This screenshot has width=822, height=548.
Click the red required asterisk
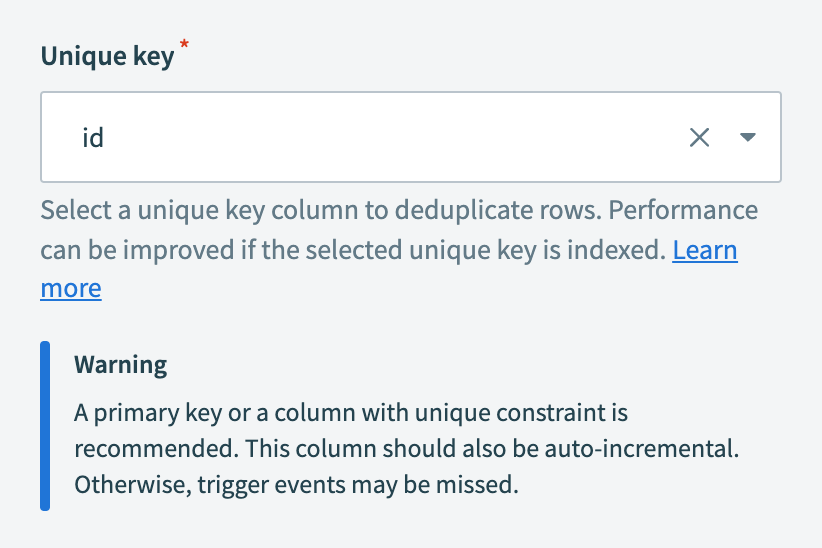(184, 48)
